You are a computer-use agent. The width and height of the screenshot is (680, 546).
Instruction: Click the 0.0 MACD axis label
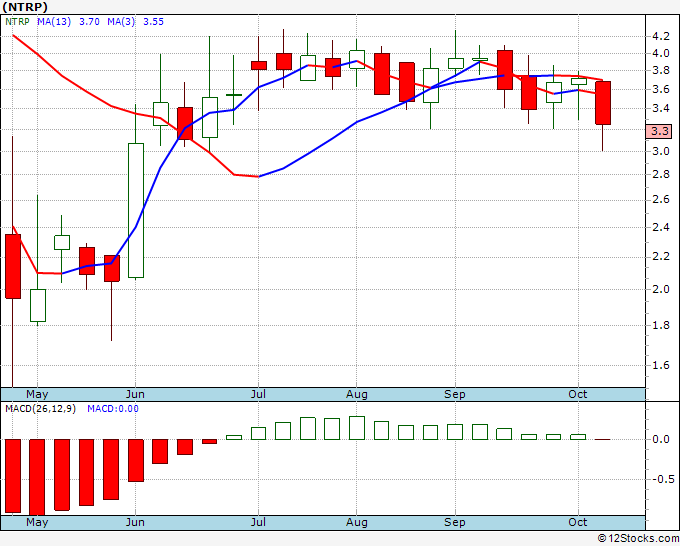660,439
